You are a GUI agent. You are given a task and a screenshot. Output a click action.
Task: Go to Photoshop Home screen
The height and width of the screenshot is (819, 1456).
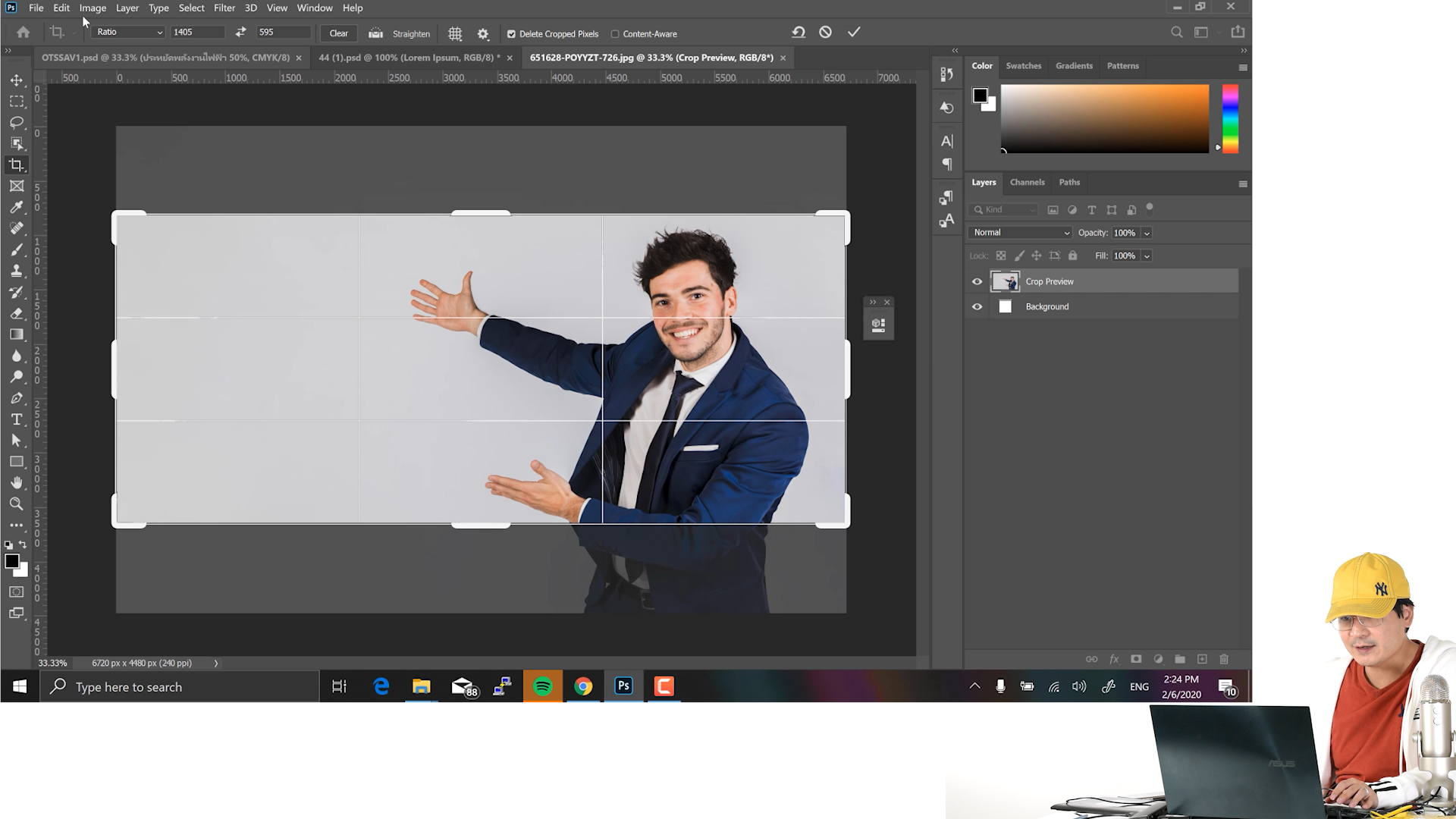(24, 32)
